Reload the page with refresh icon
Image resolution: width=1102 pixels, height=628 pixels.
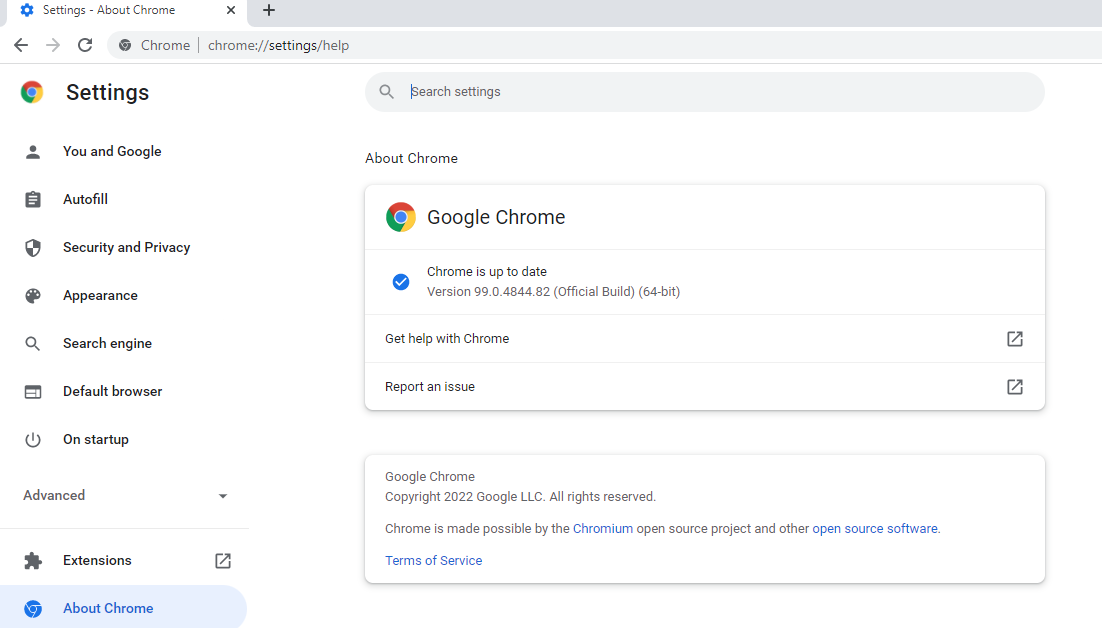coord(85,45)
